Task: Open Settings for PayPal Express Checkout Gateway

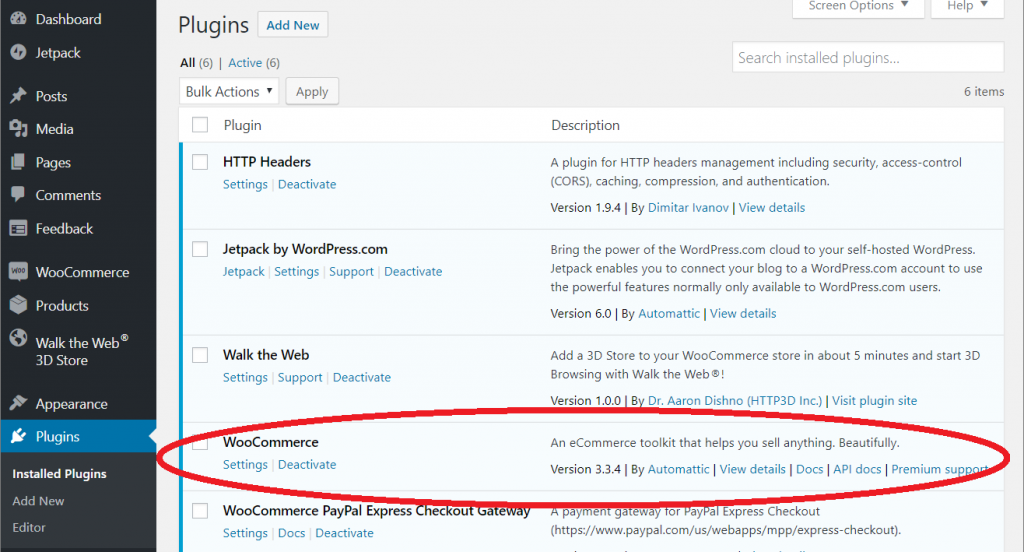Action: pyautogui.click(x=245, y=533)
